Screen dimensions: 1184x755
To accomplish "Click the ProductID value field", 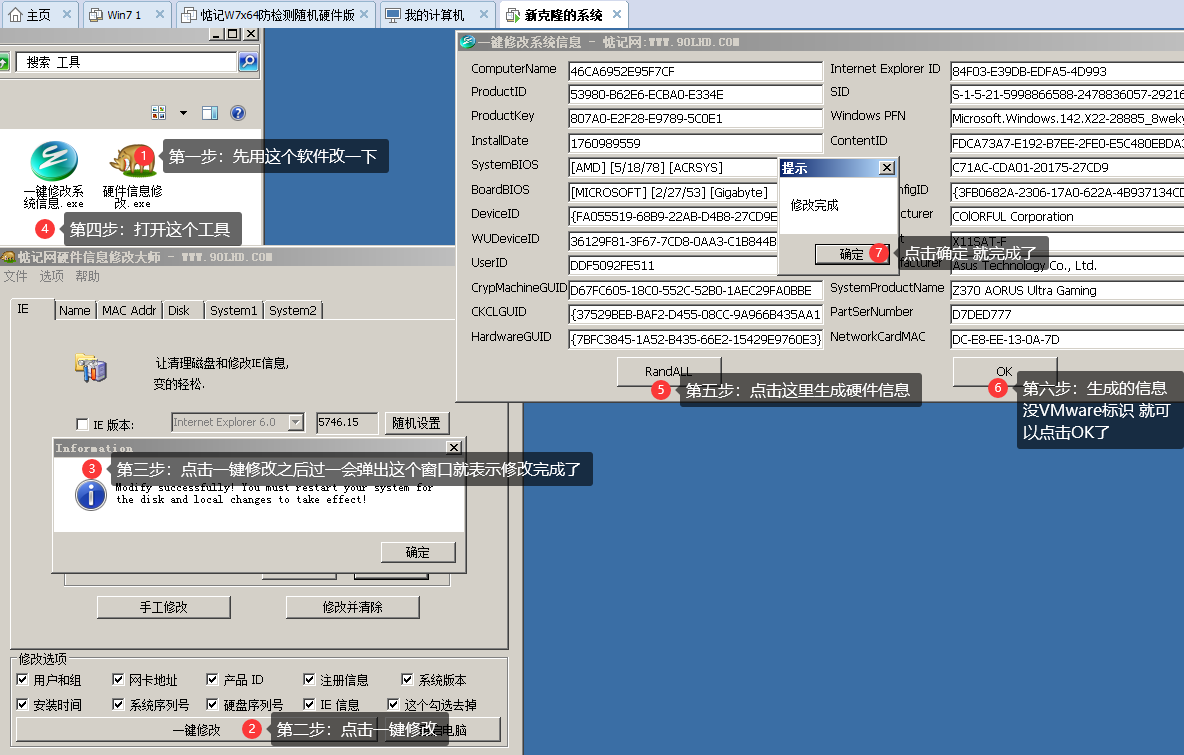I will tap(695, 94).
